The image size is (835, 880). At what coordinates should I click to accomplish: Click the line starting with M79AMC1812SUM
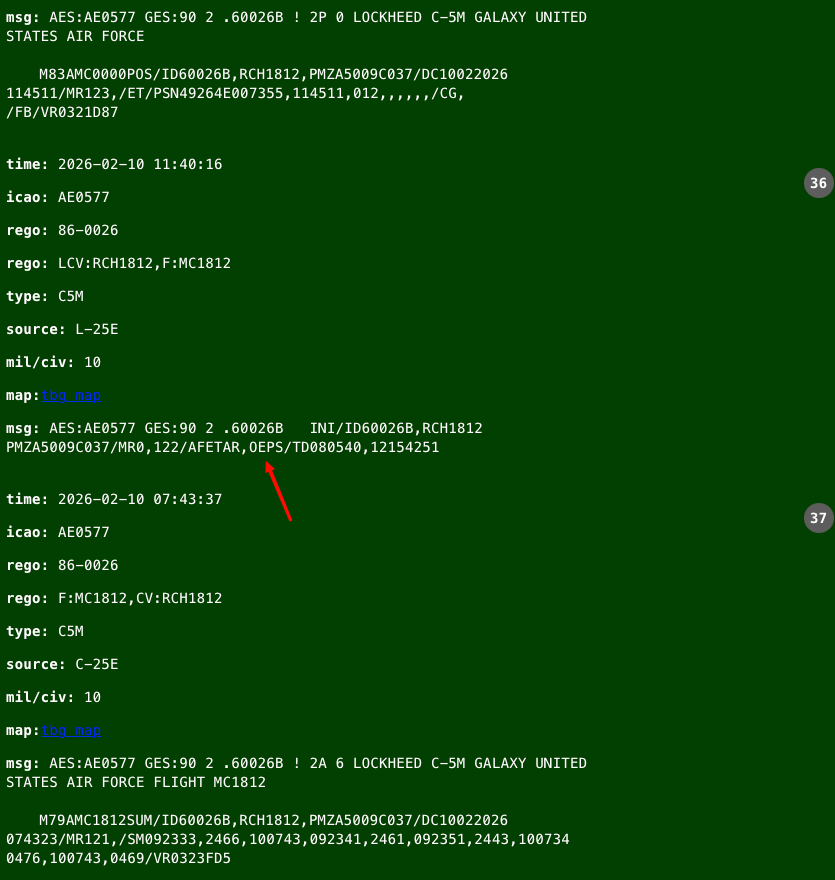pos(273,821)
